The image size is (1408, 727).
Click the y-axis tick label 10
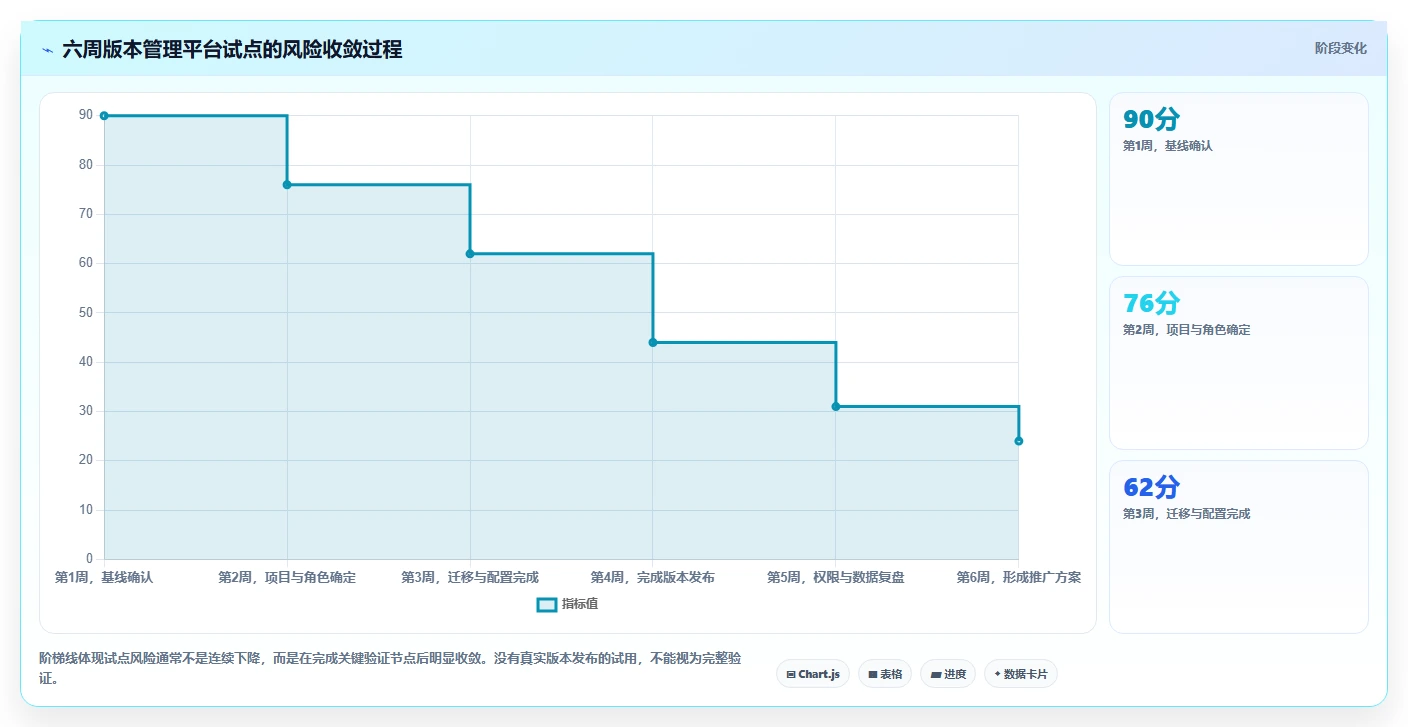[86, 510]
